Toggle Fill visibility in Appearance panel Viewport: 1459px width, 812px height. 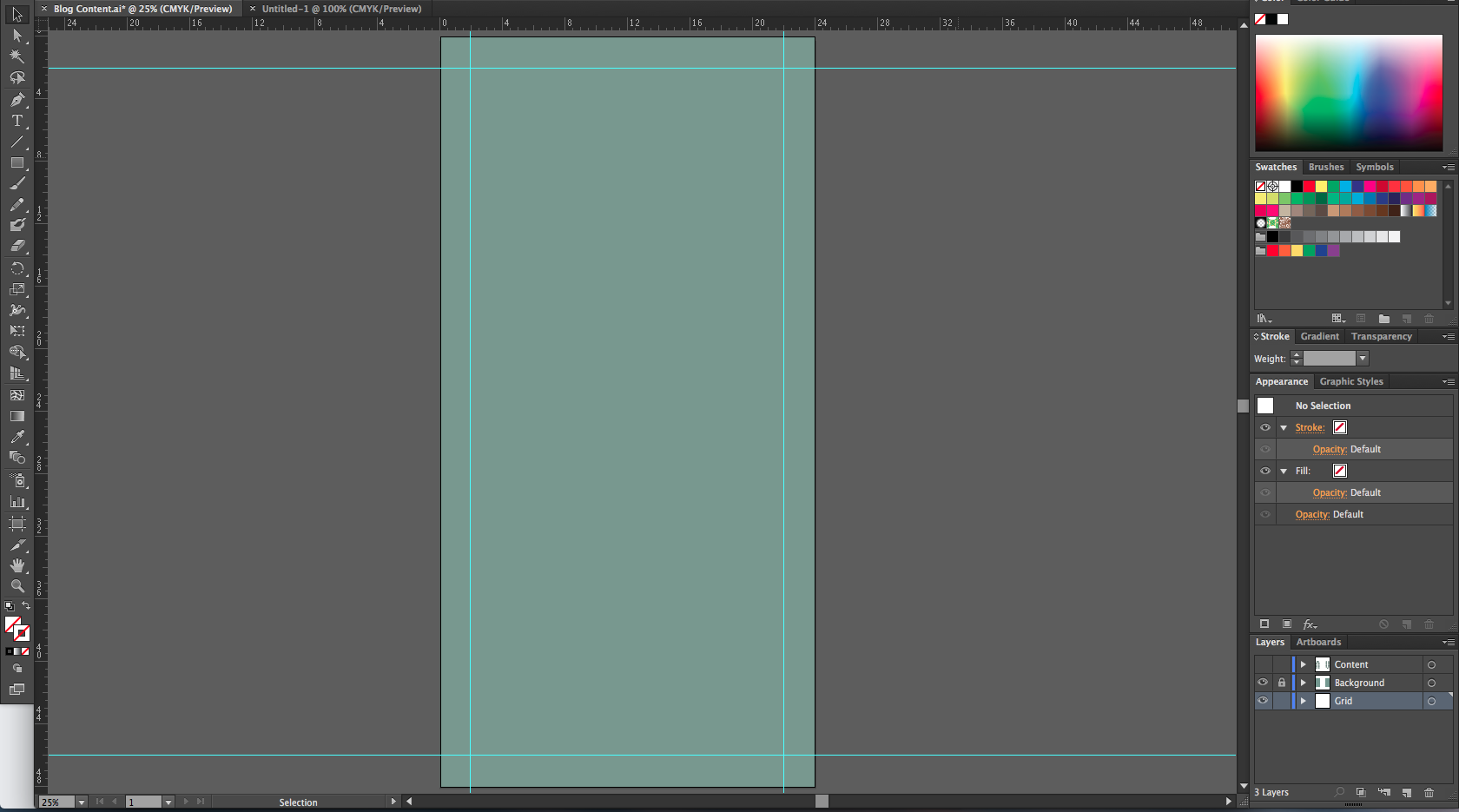click(1265, 471)
